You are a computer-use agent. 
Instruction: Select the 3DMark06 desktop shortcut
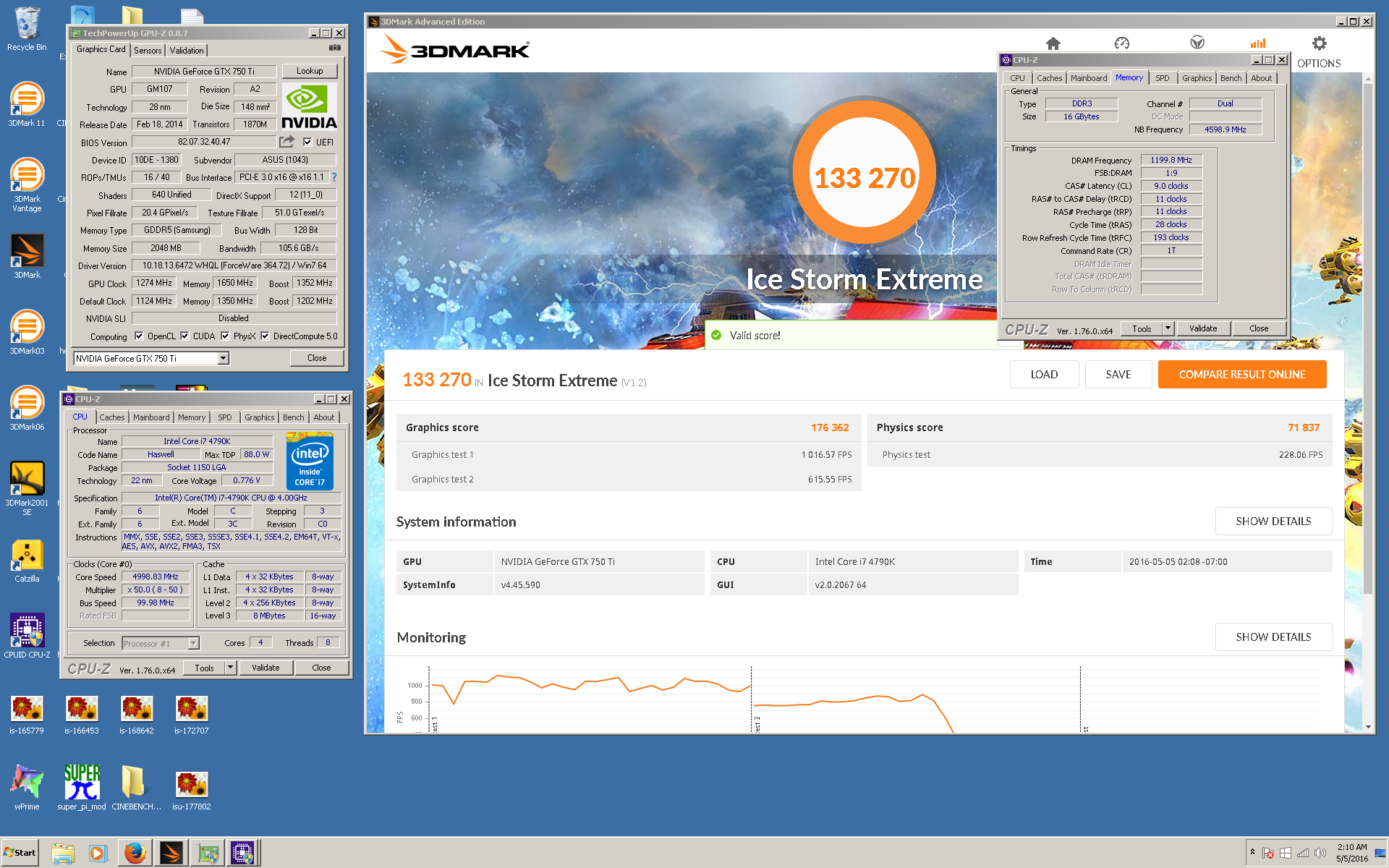[27, 408]
